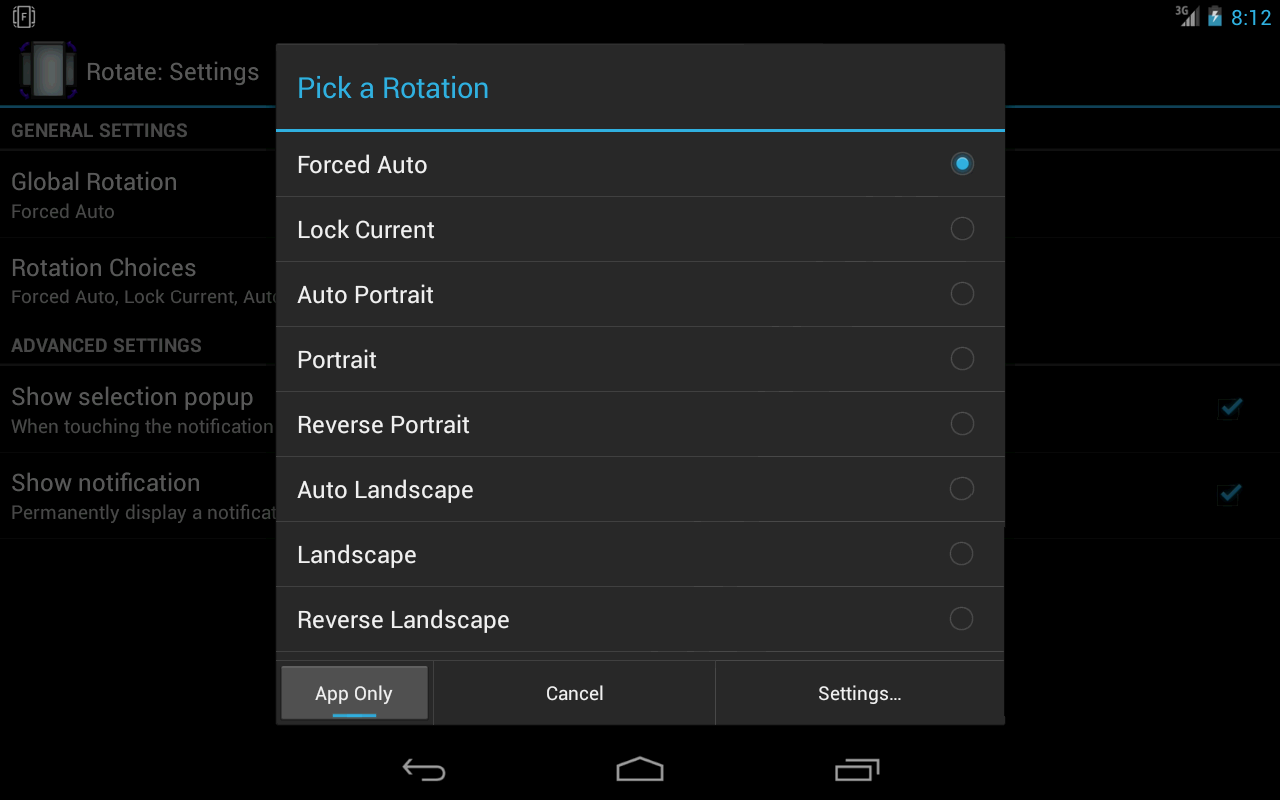Open the recent apps navigation icon
This screenshot has height=800, width=1280.
(x=856, y=769)
